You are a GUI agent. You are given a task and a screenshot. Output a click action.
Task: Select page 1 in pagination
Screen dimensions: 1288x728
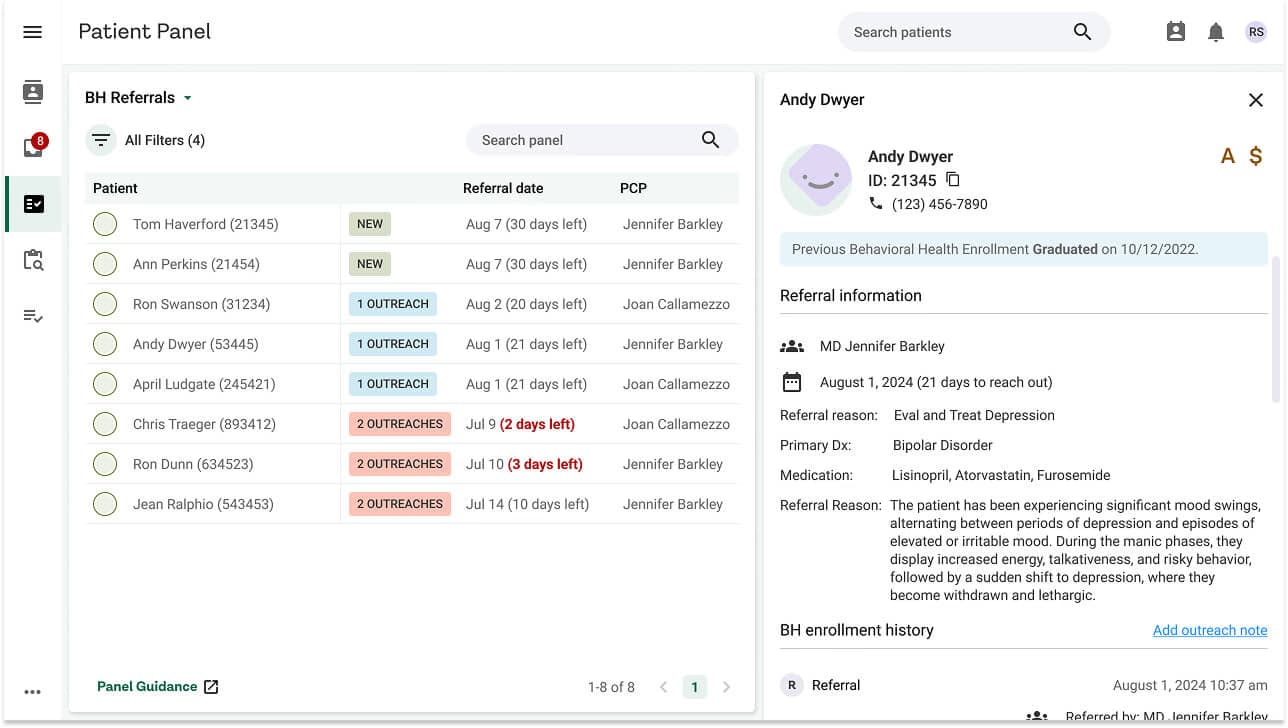point(694,687)
